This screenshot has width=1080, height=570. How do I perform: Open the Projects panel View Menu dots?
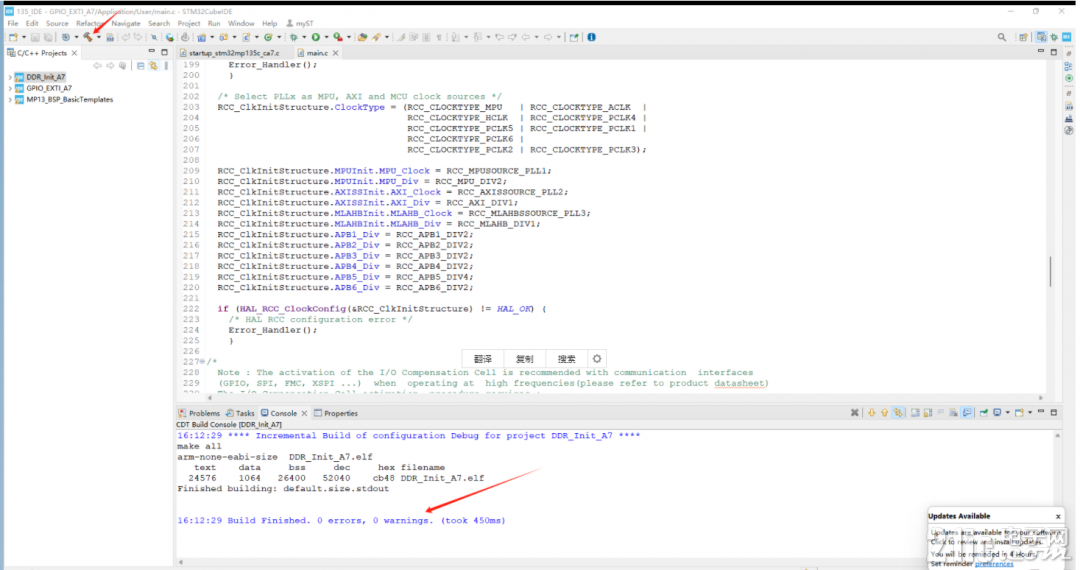(166, 66)
